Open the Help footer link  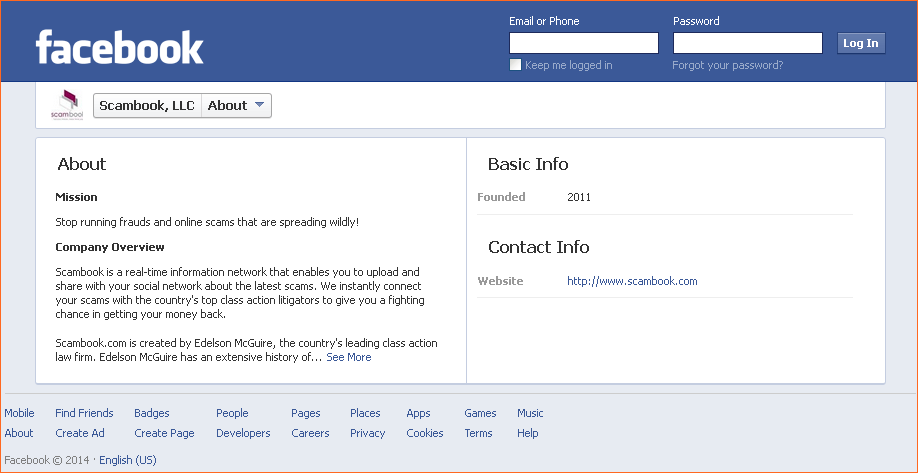[527, 433]
